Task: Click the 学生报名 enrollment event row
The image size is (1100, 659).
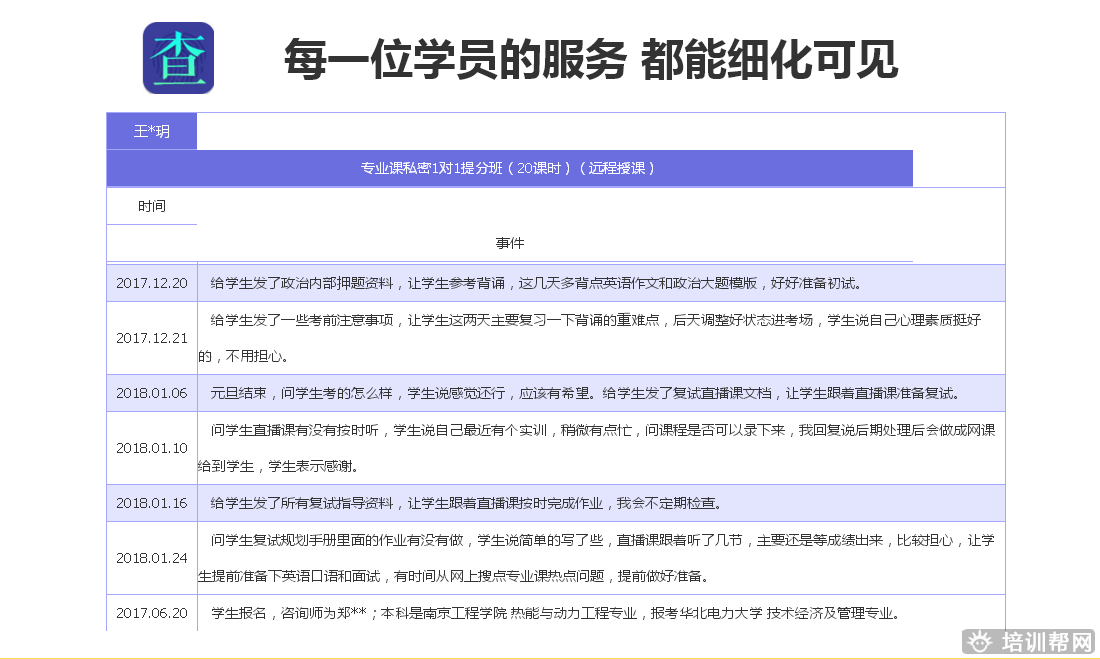Action: coord(555,613)
